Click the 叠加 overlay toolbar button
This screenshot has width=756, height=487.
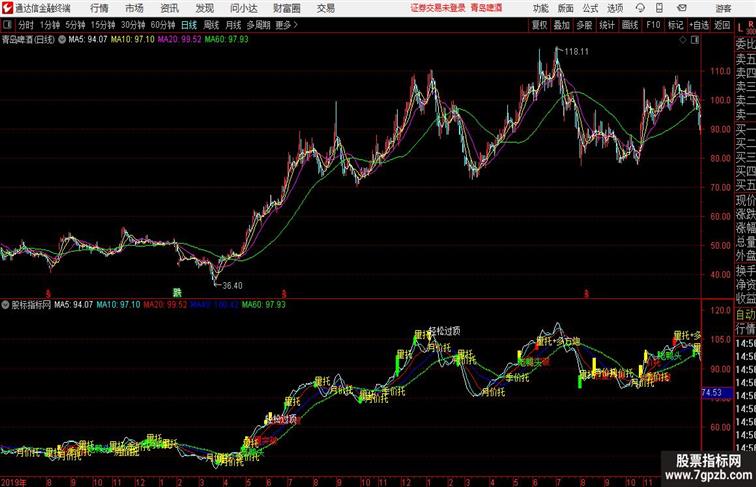click(x=562, y=25)
